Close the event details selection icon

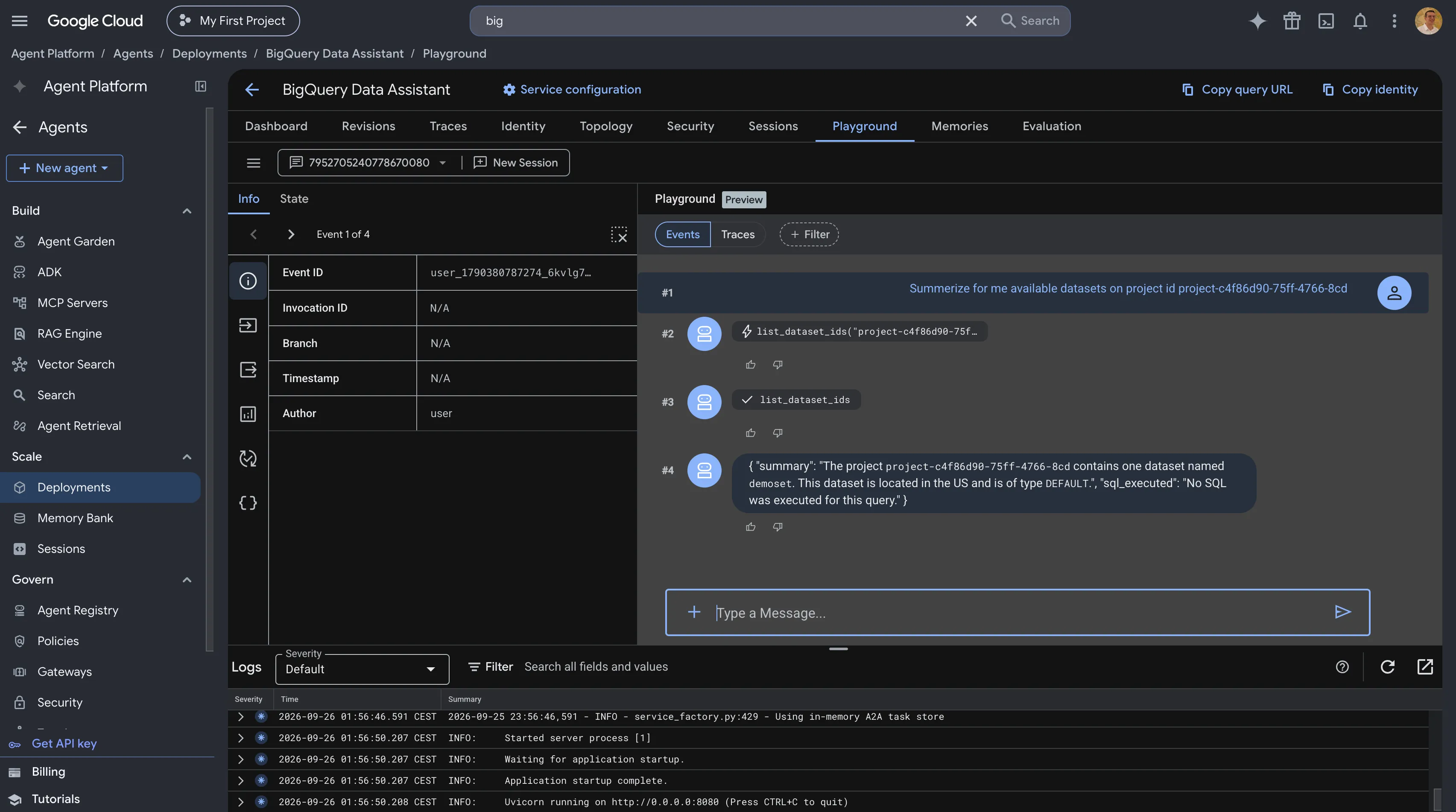(619, 234)
